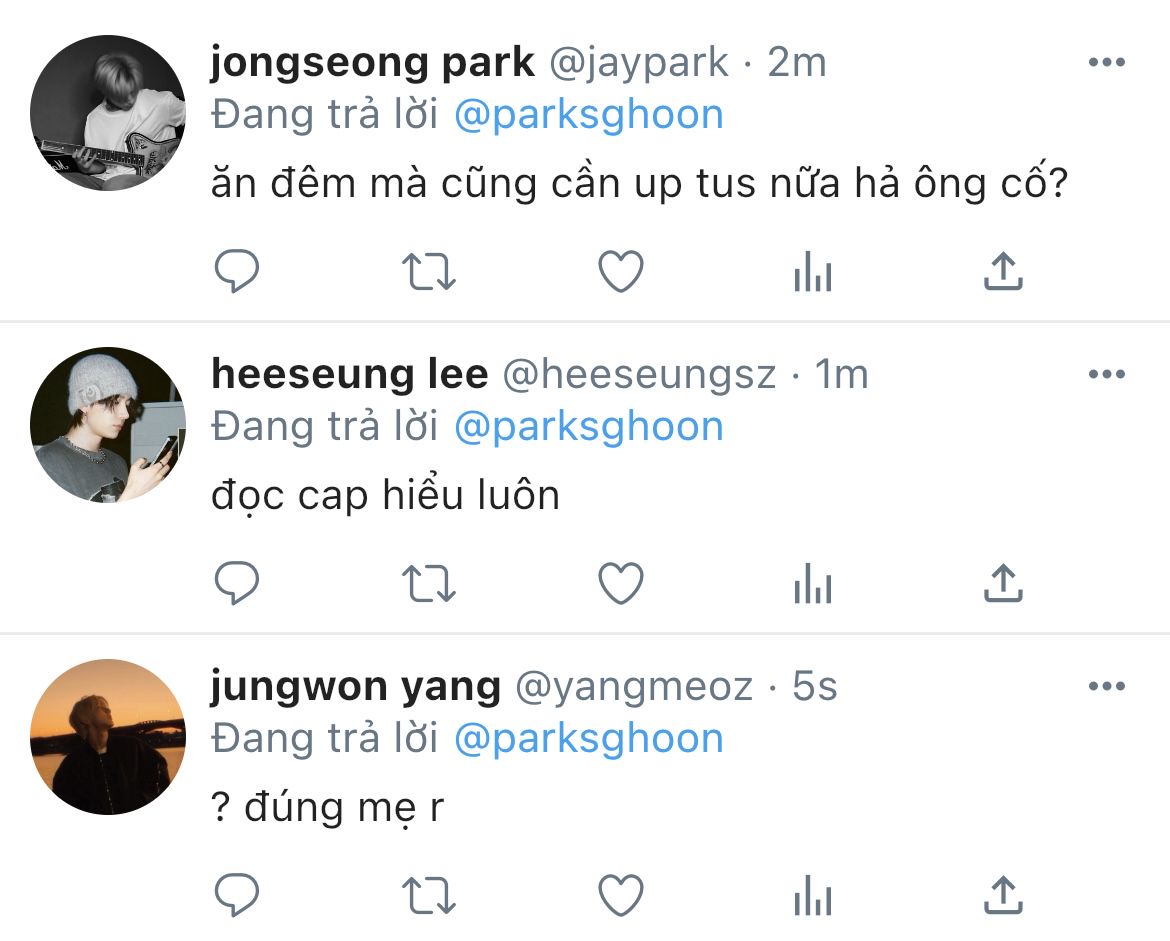This screenshot has width=1170, height=941.
Task: Like jungwon yang's tweet
Action: tap(621, 895)
